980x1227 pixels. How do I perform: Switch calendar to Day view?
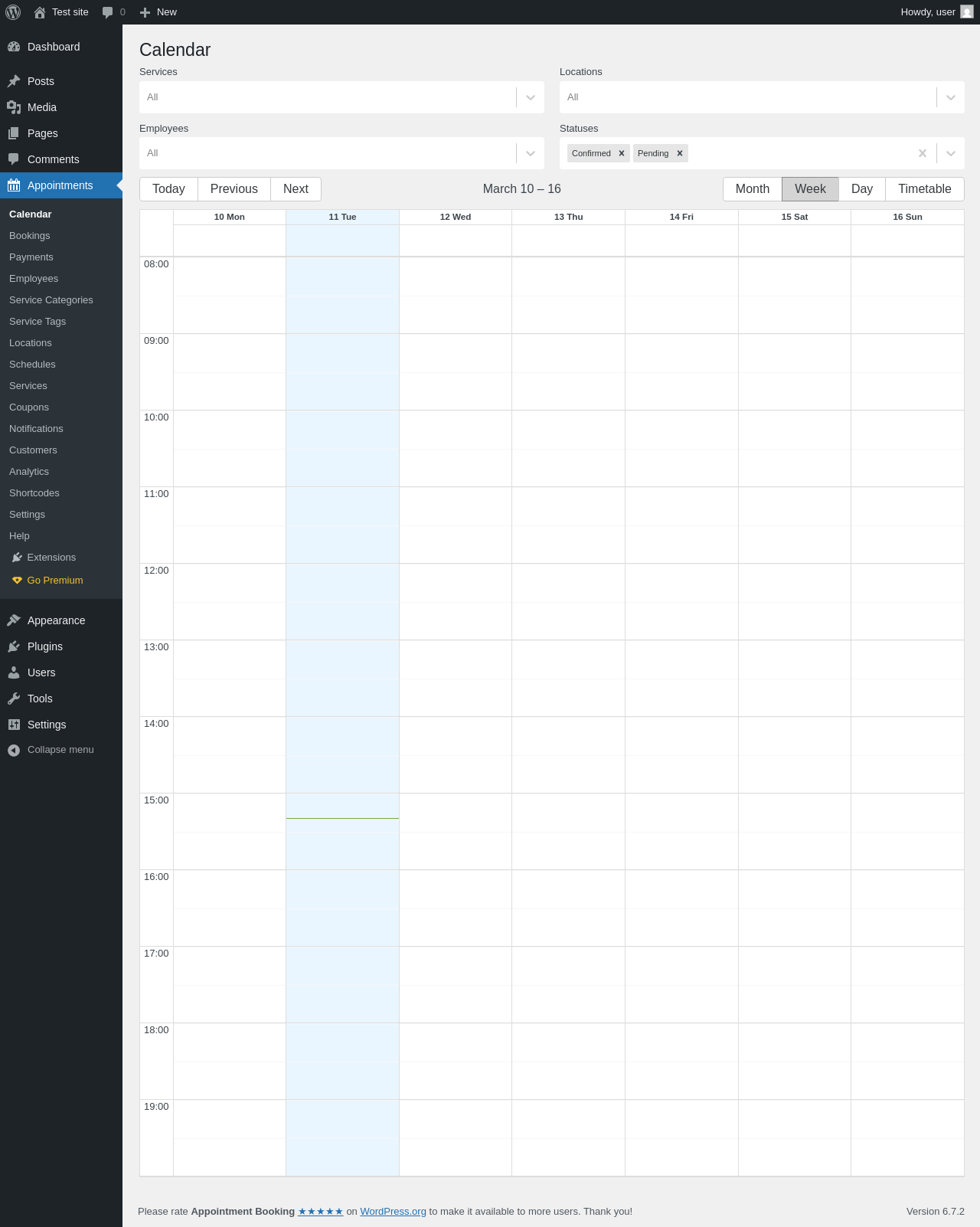pyautogui.click(x=862, y=189)
